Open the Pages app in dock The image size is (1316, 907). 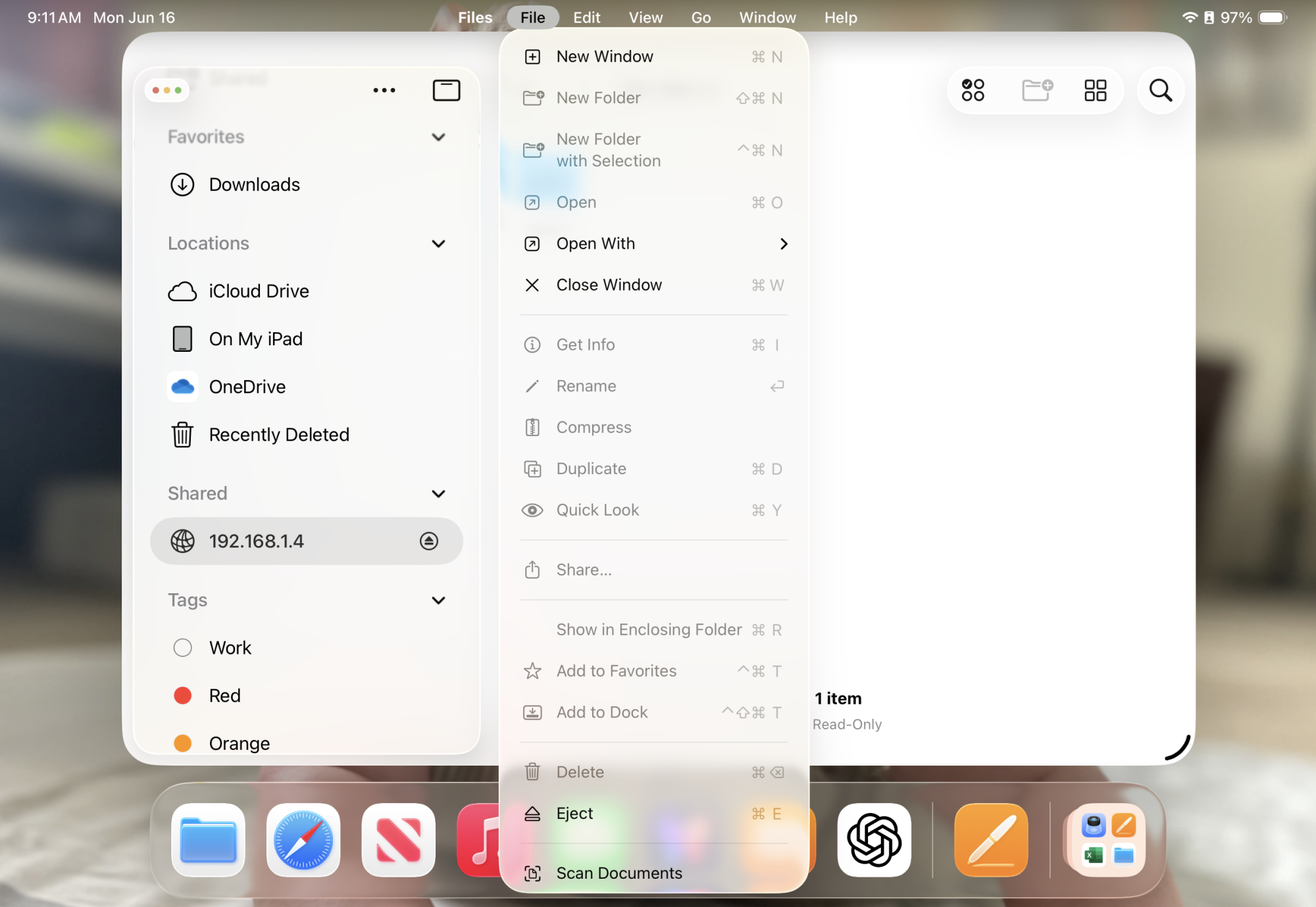coord(991,840)
